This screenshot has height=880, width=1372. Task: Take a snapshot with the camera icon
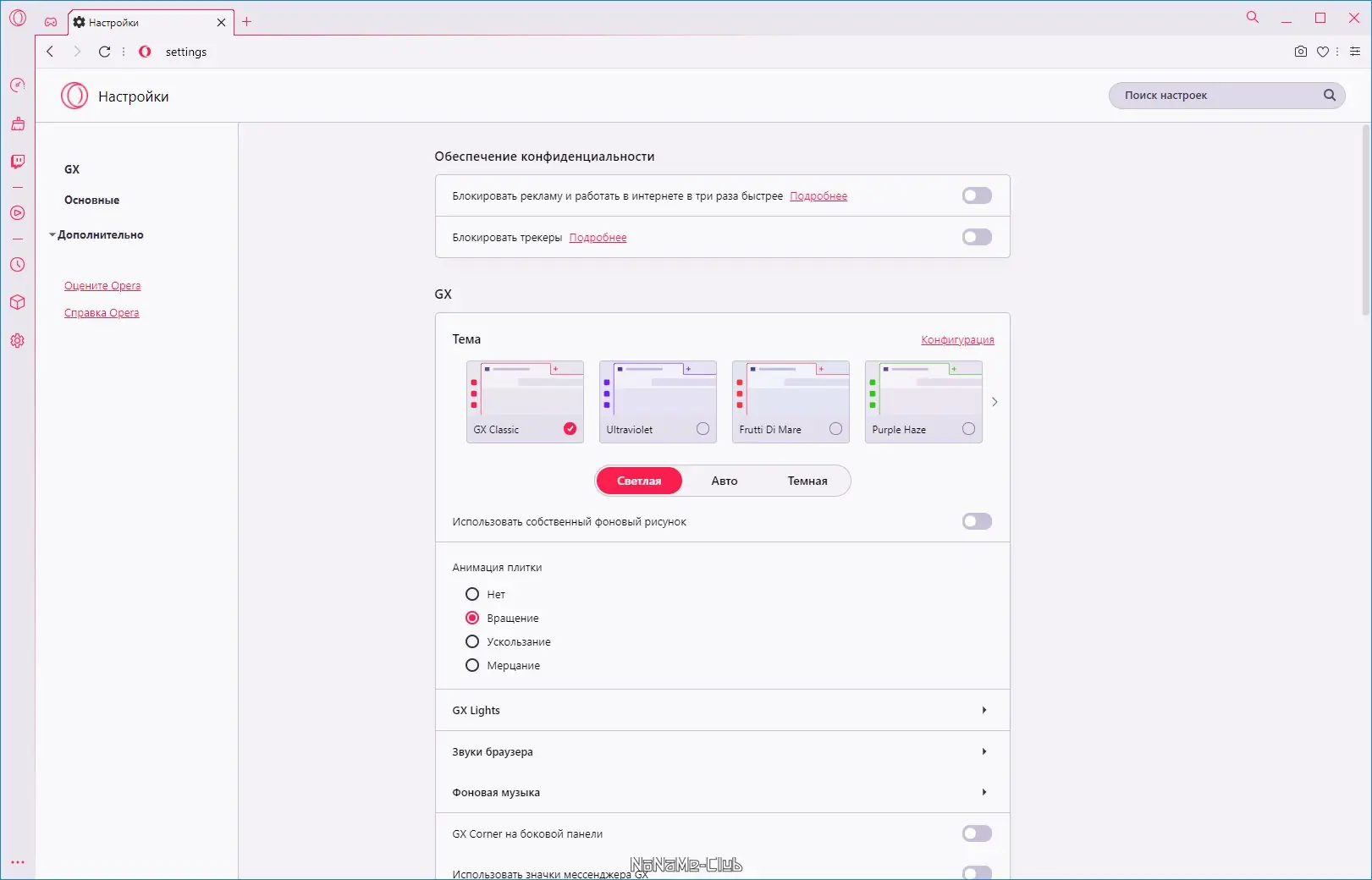click(1301, 52)
